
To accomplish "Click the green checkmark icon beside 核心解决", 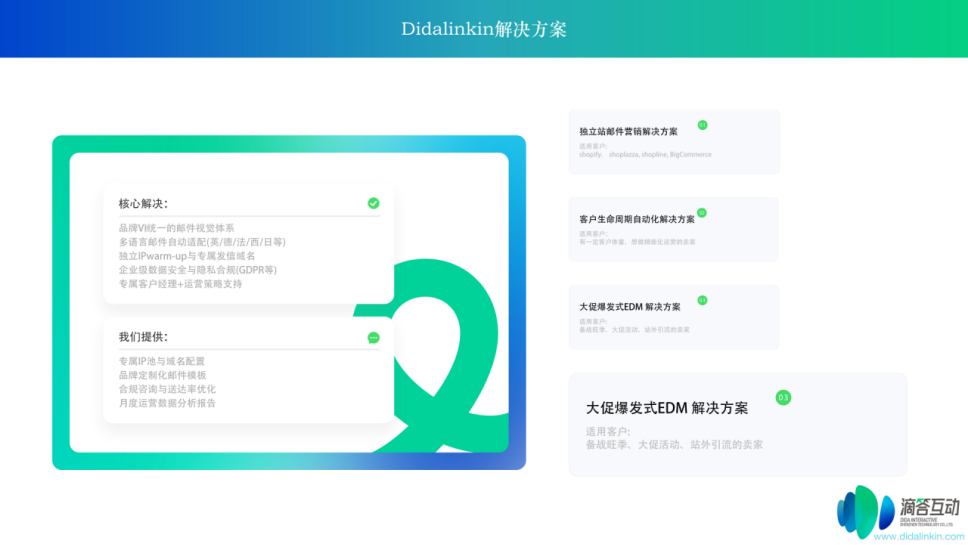I will pos(373,203).
